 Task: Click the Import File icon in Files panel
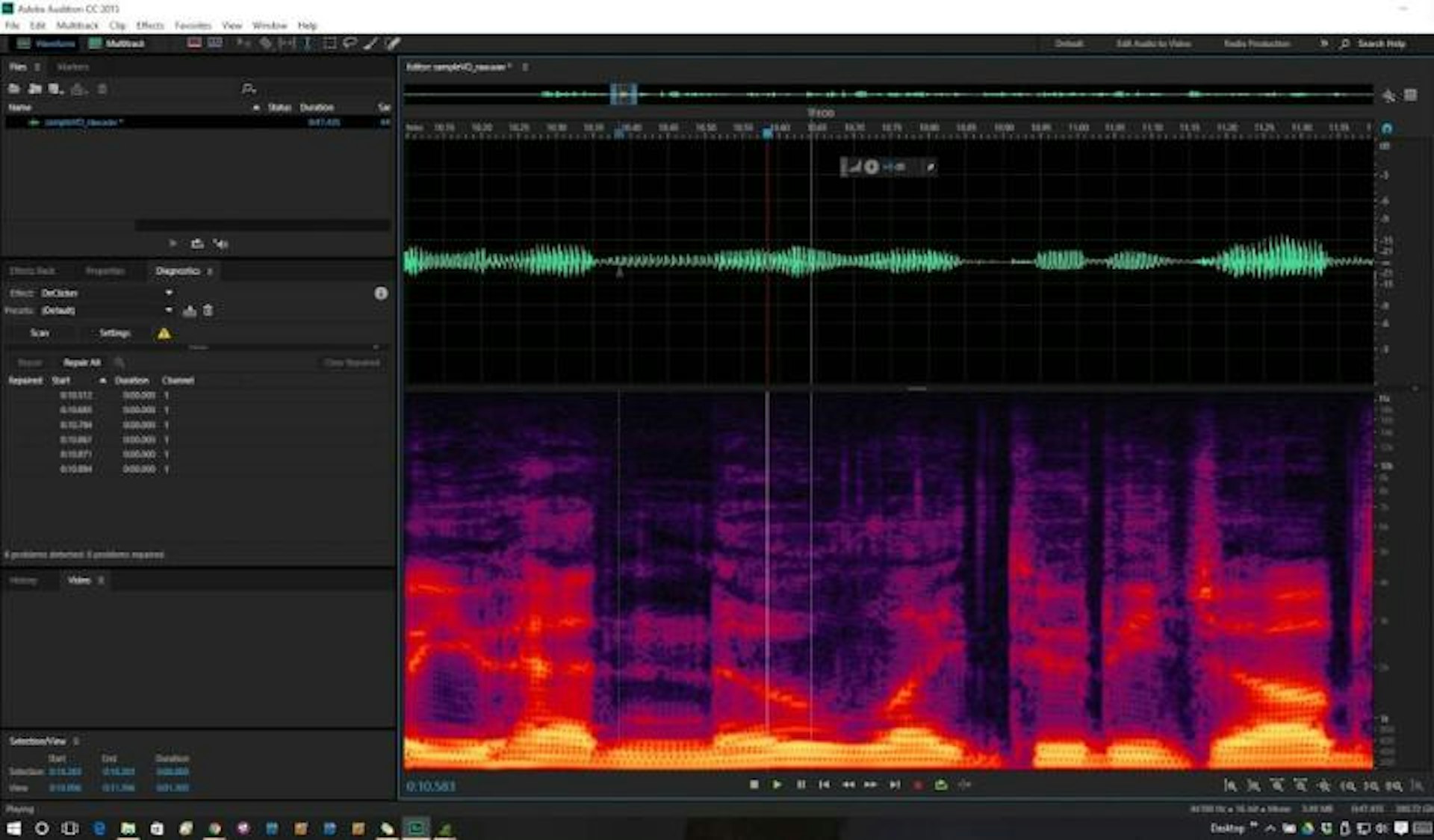(x=34, y=89)
